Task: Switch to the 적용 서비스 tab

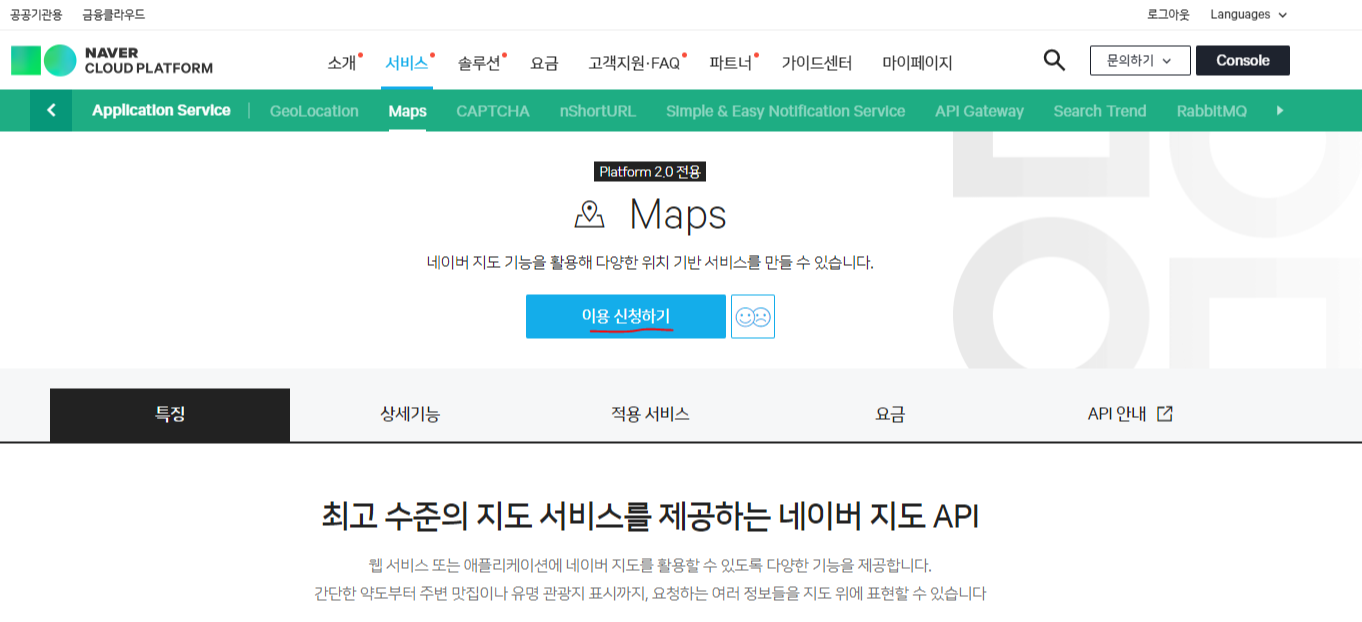Action: (x=650, y=414)
